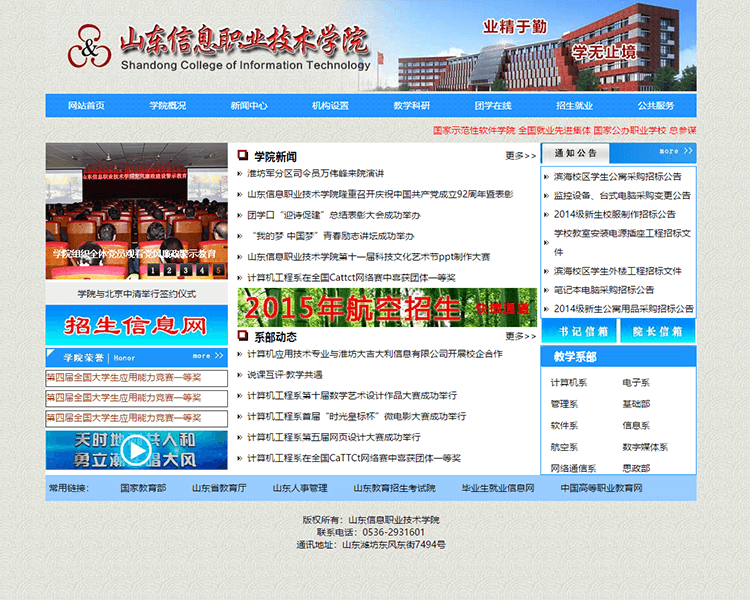Select 信息系 department
The image size is (750, 600).
pyautogui.click(x=636, y=425)
